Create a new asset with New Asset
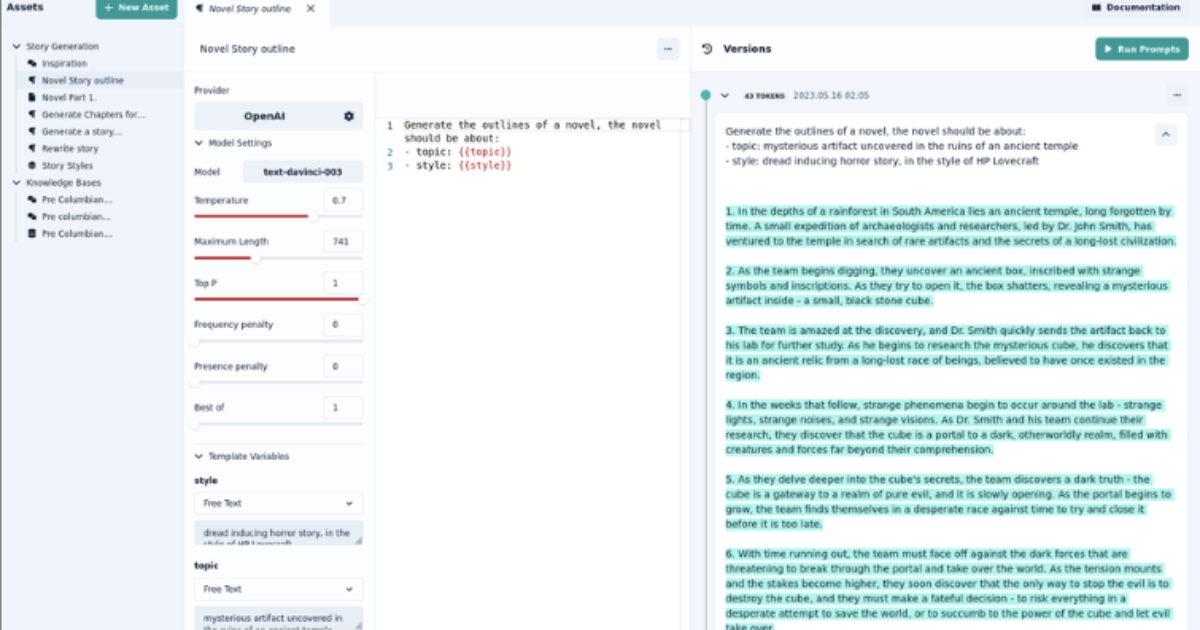Viewport: 1200px width, 630px height. pyautogui.click(x=137, y=9)
